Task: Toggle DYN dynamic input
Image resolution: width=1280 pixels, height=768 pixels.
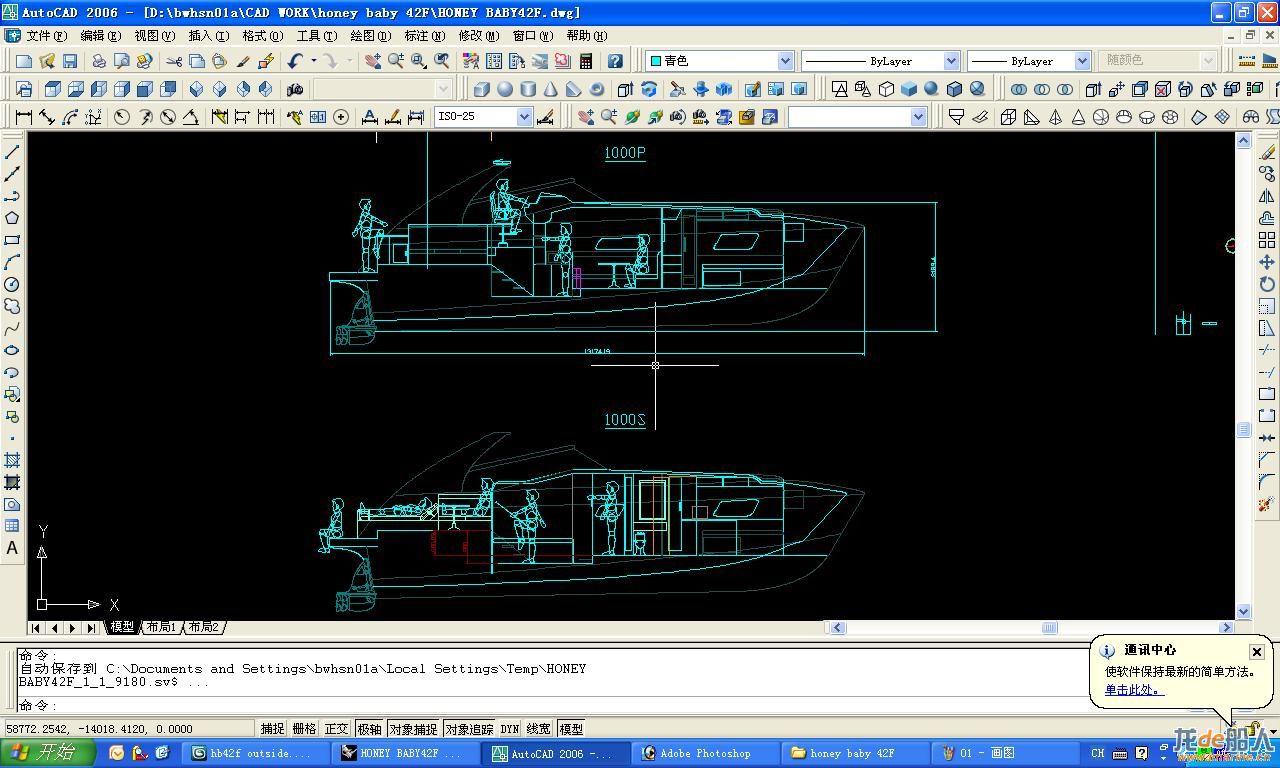Action: 510,729
